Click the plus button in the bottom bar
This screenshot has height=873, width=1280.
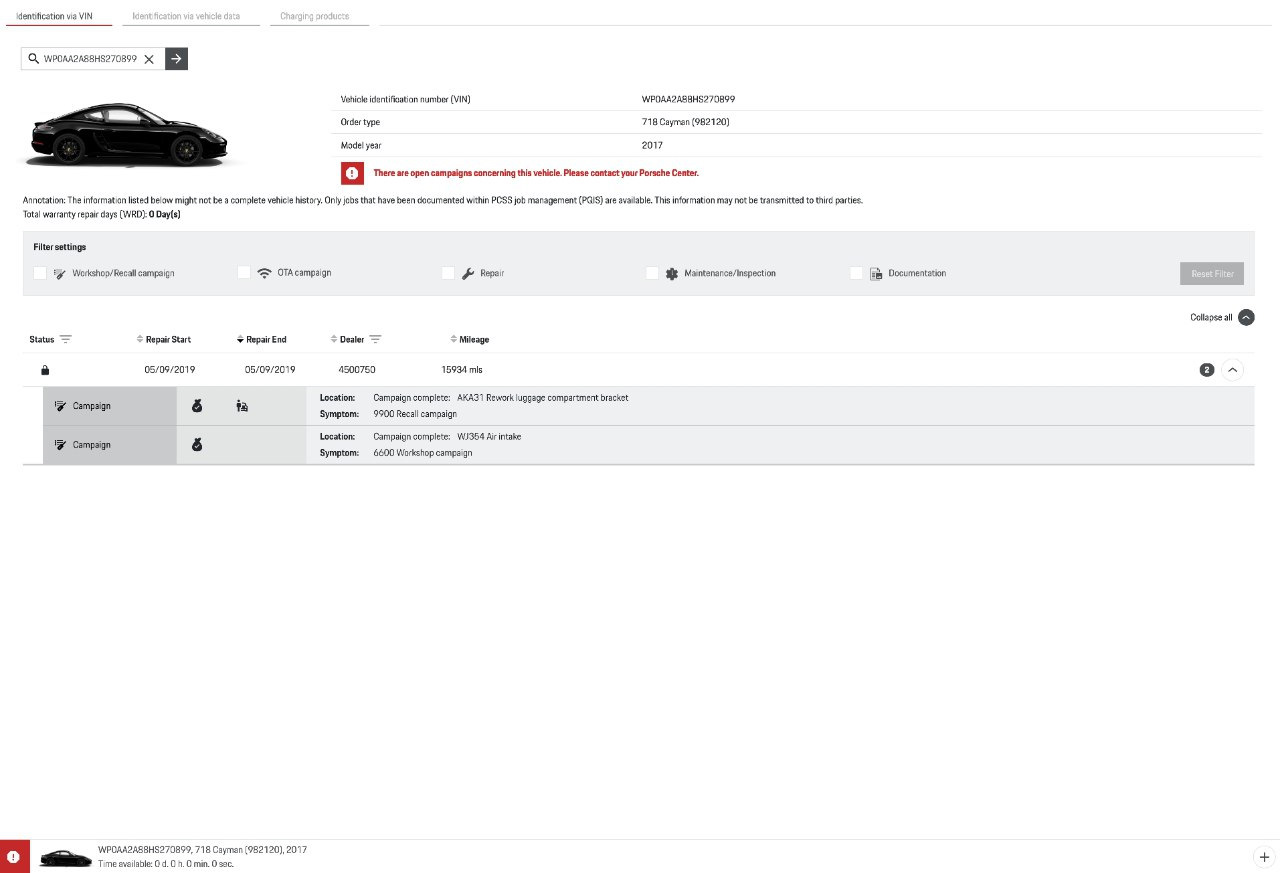point(1263,857)
